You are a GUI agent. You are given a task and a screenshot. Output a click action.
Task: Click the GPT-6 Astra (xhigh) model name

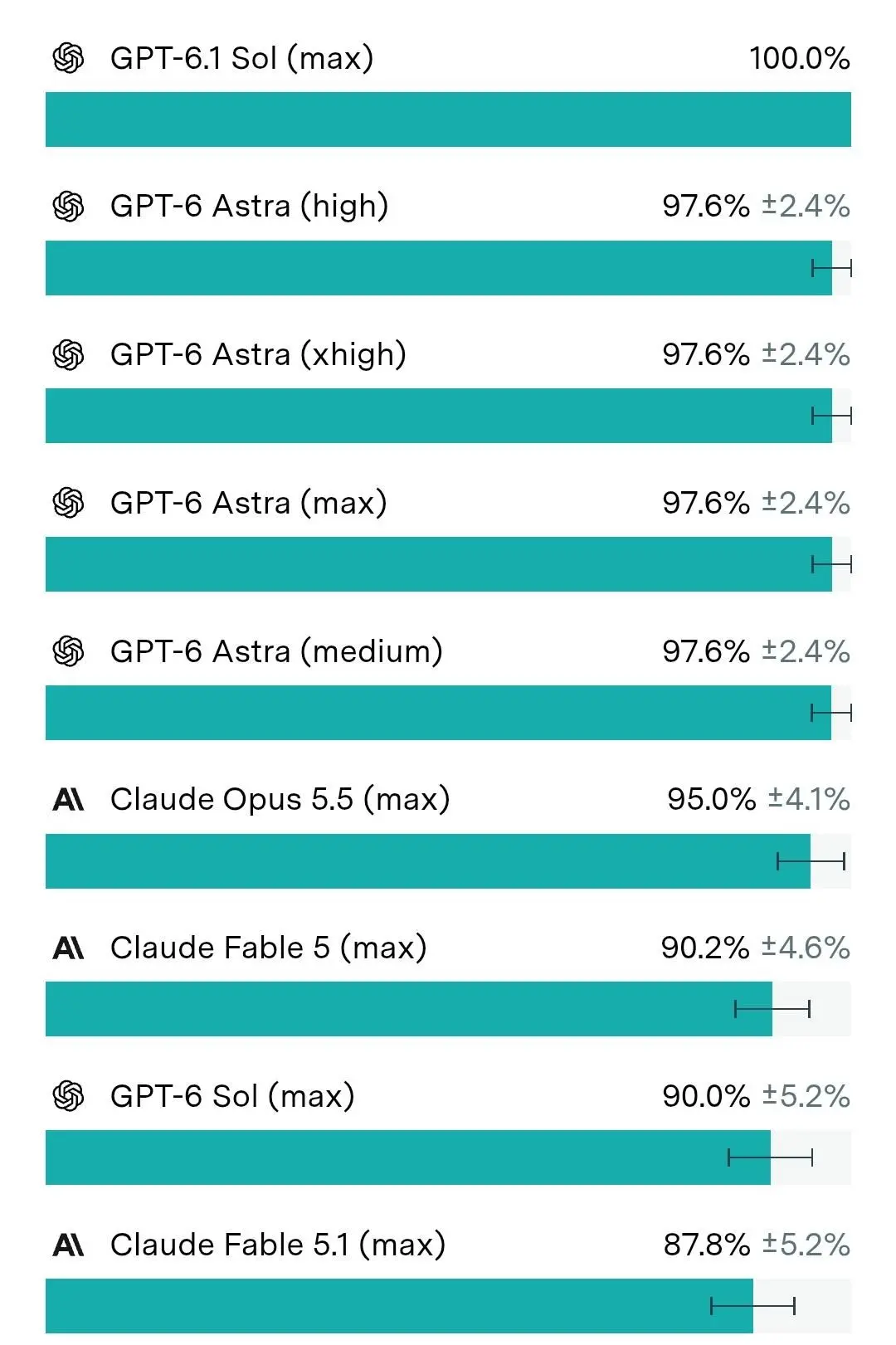258,354
